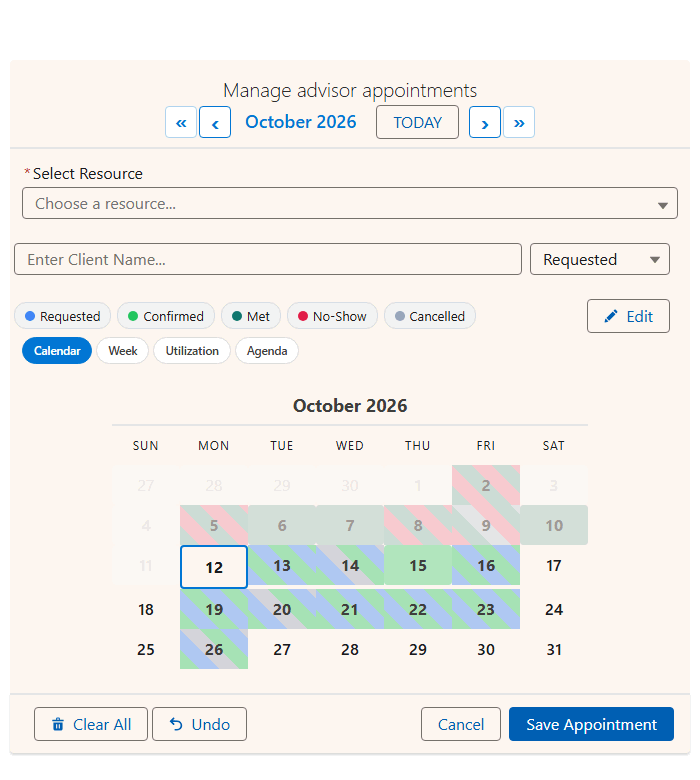Click the TODAY button

tap(417, 122)
